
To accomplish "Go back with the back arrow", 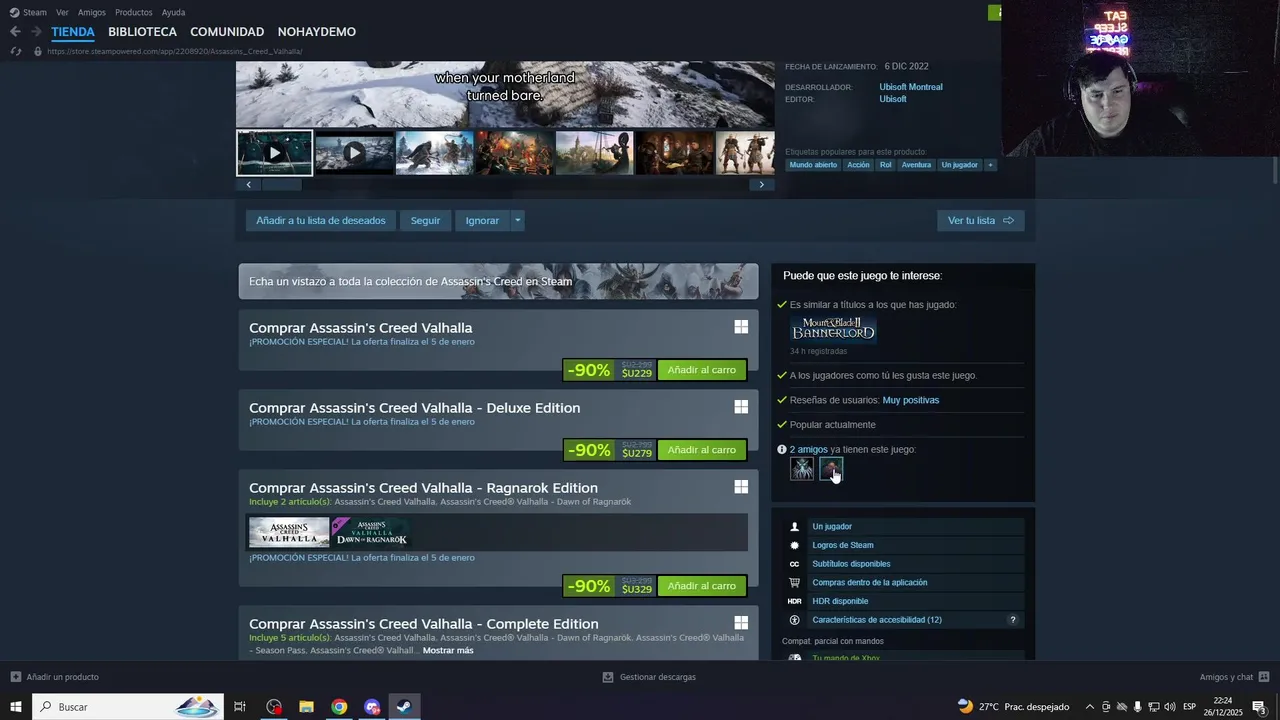I will [15, 32].
